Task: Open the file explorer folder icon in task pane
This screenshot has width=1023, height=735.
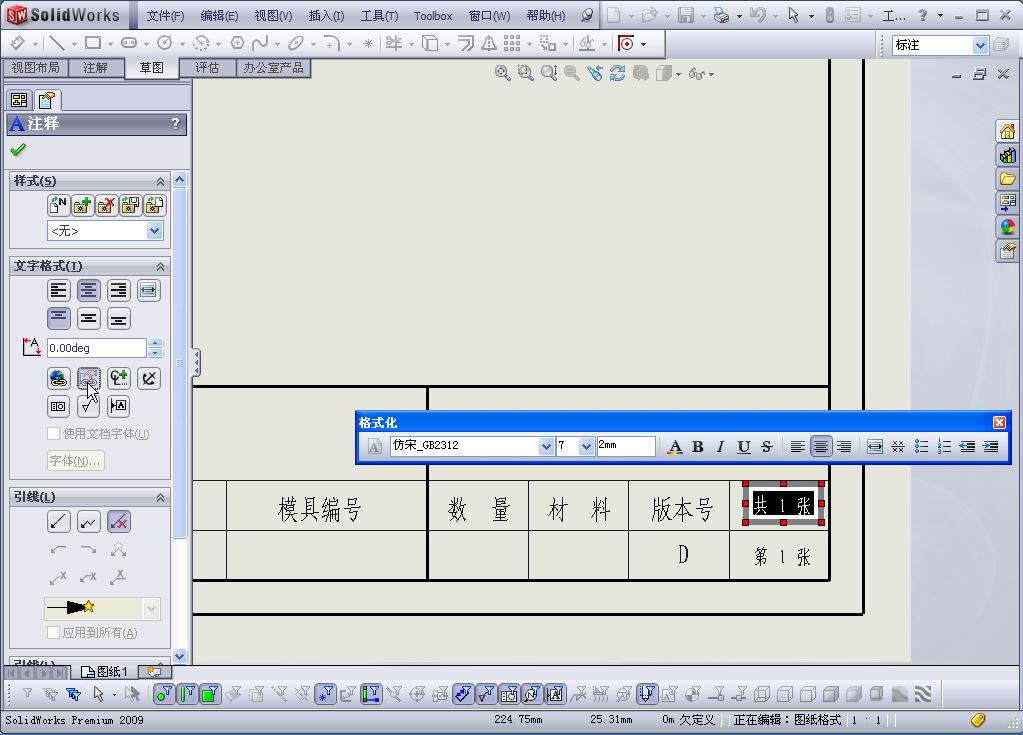Action: tap(1007, 179)
